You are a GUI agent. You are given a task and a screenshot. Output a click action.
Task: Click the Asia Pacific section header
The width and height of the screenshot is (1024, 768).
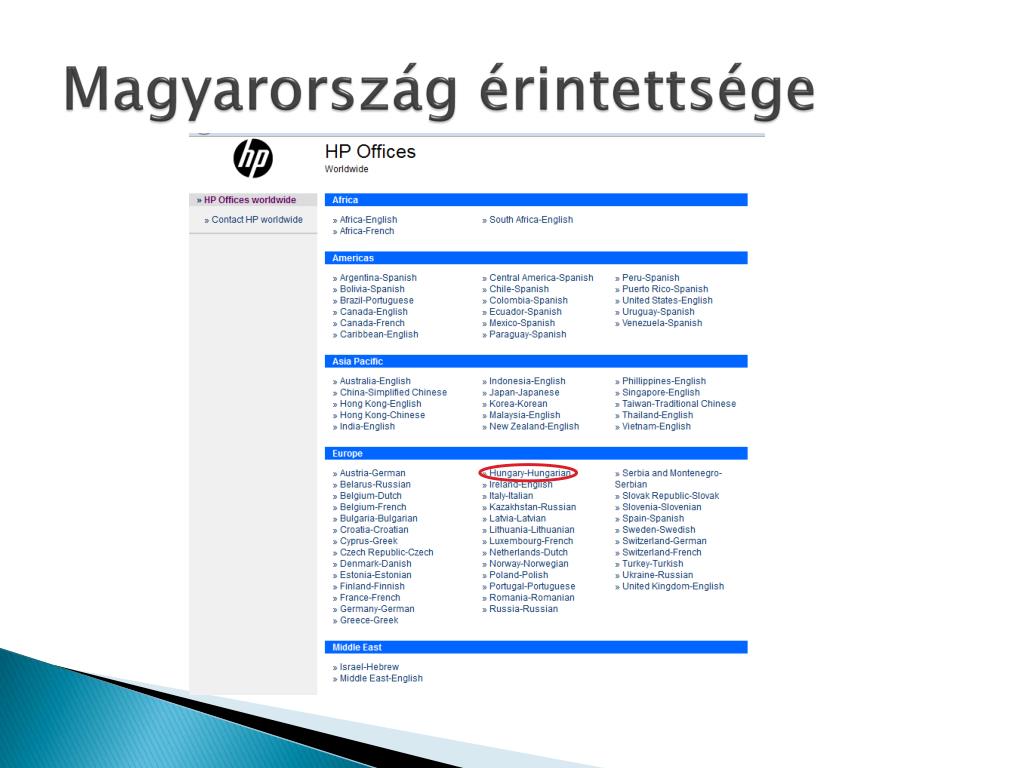point(536,361)
